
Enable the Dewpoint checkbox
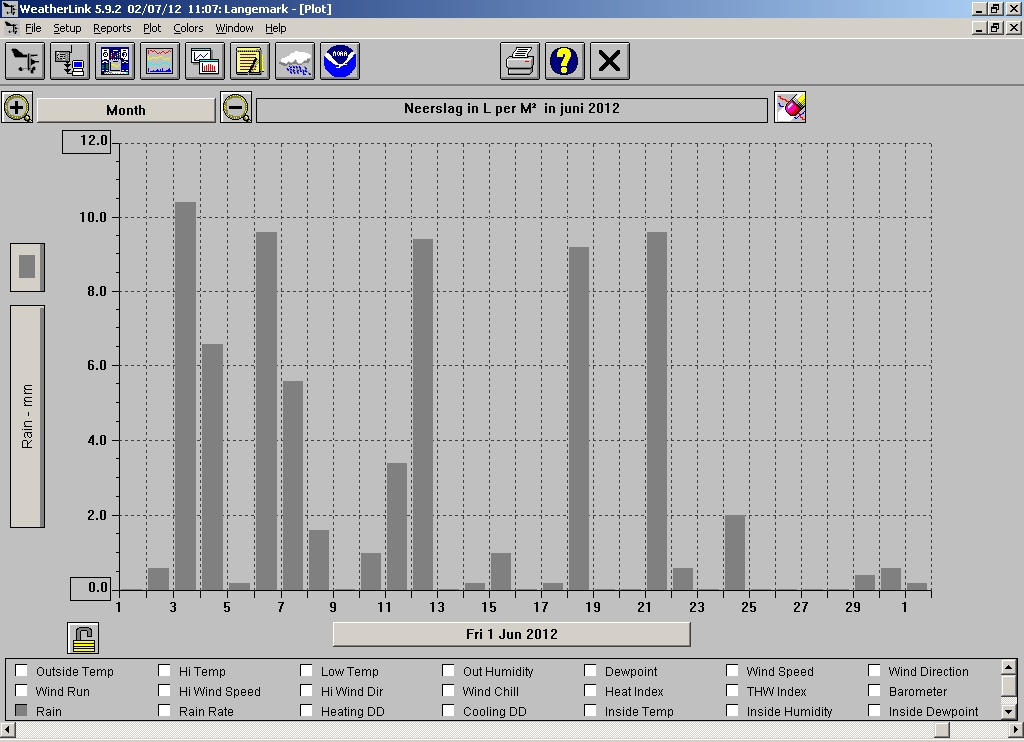click(x=590, y=671)
